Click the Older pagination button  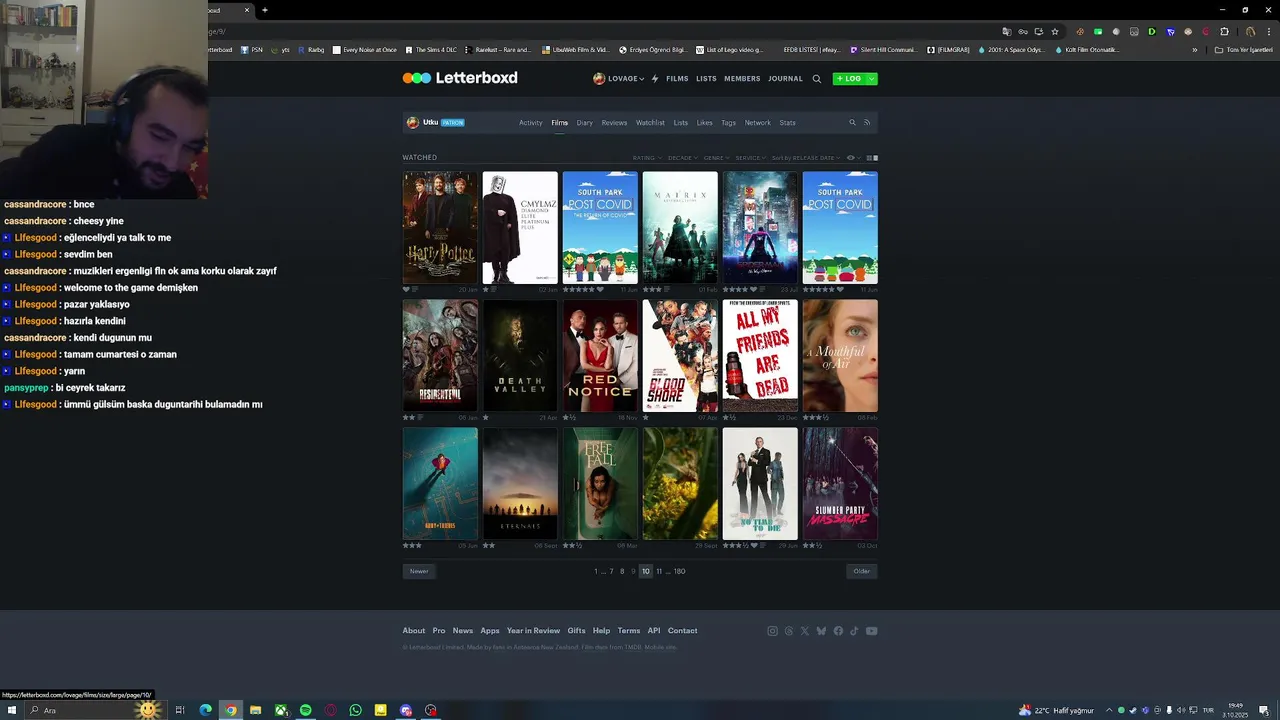click(x=861, y=571)
